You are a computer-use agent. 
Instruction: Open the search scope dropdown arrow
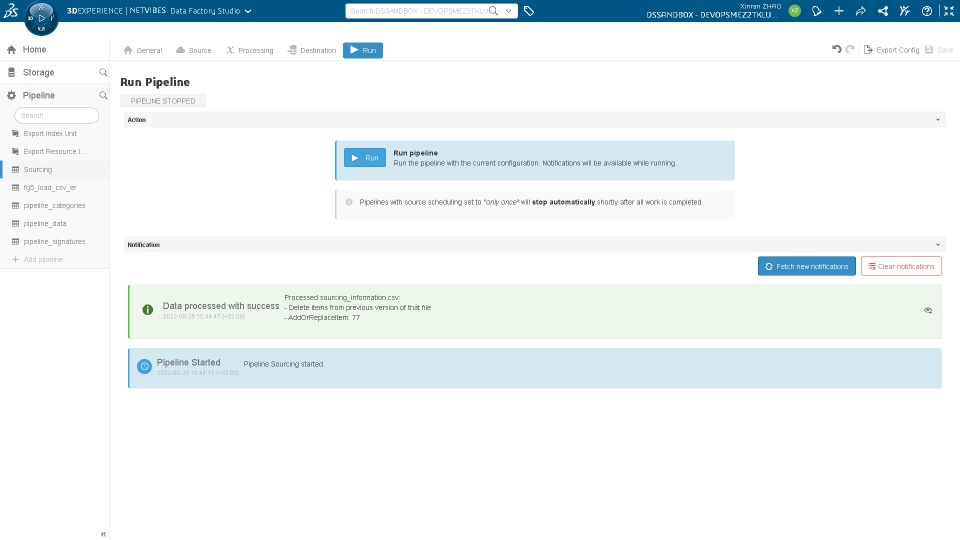coord(508,11)
